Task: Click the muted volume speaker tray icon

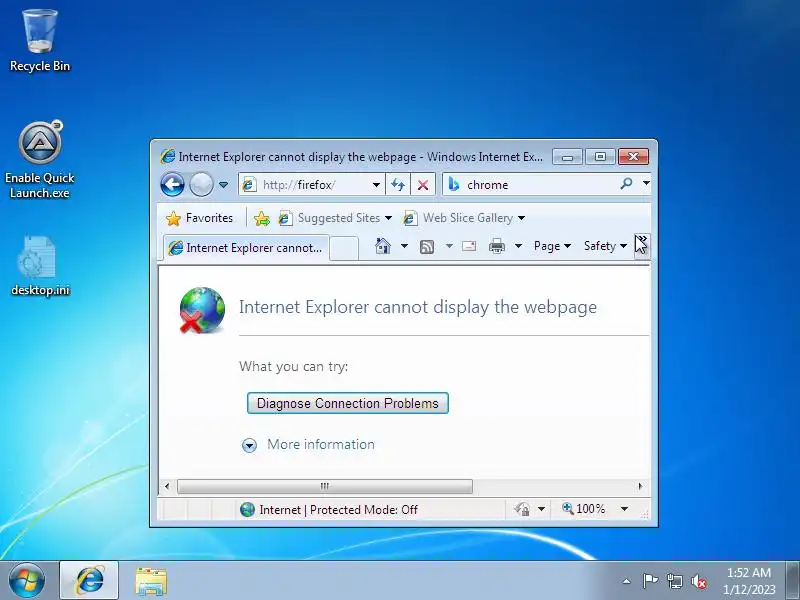Action: (x=698, y=581)
